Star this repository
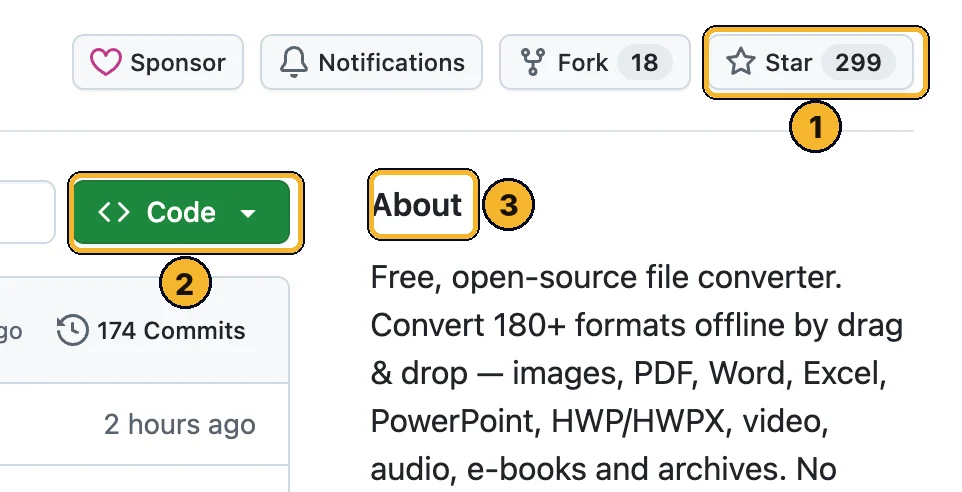The width and height of the screenshot is (962, 492). 809,62
